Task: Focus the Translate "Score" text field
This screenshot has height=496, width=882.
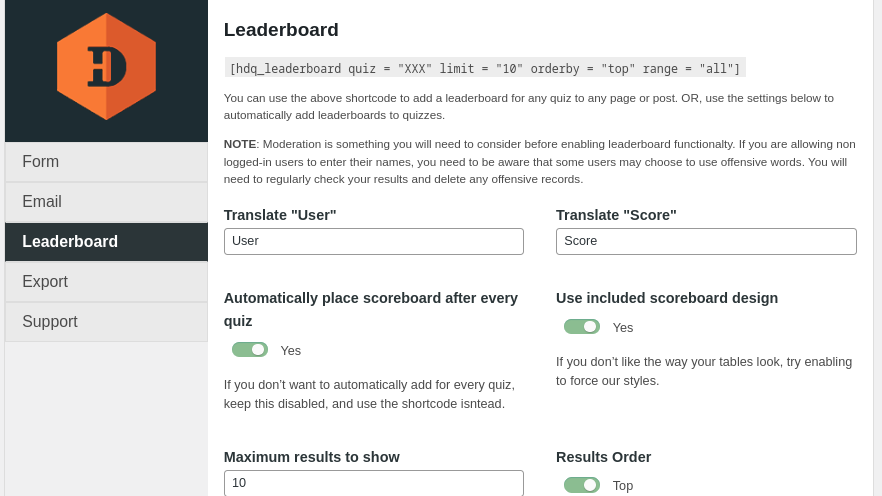Action: 706,241
